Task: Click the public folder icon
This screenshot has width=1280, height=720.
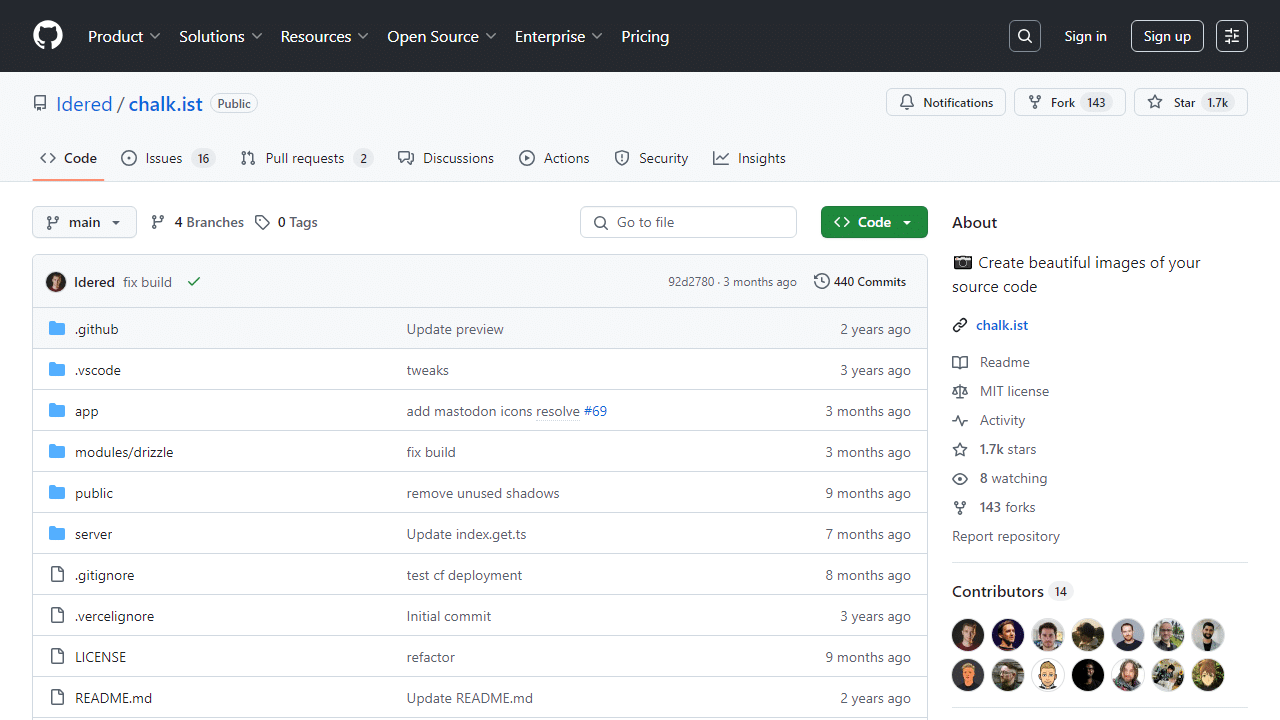Action: pos(57,493)
